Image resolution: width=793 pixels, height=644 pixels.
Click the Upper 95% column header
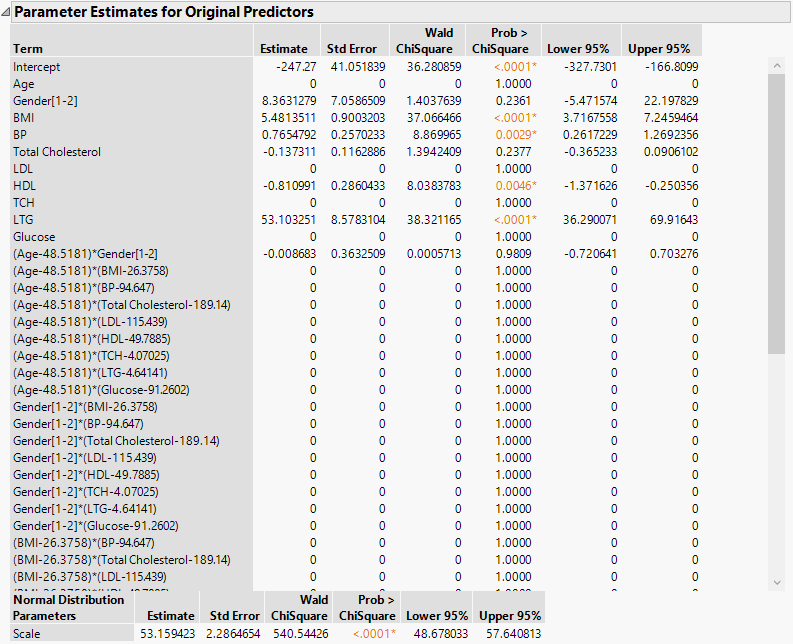(x=659, y=49)
